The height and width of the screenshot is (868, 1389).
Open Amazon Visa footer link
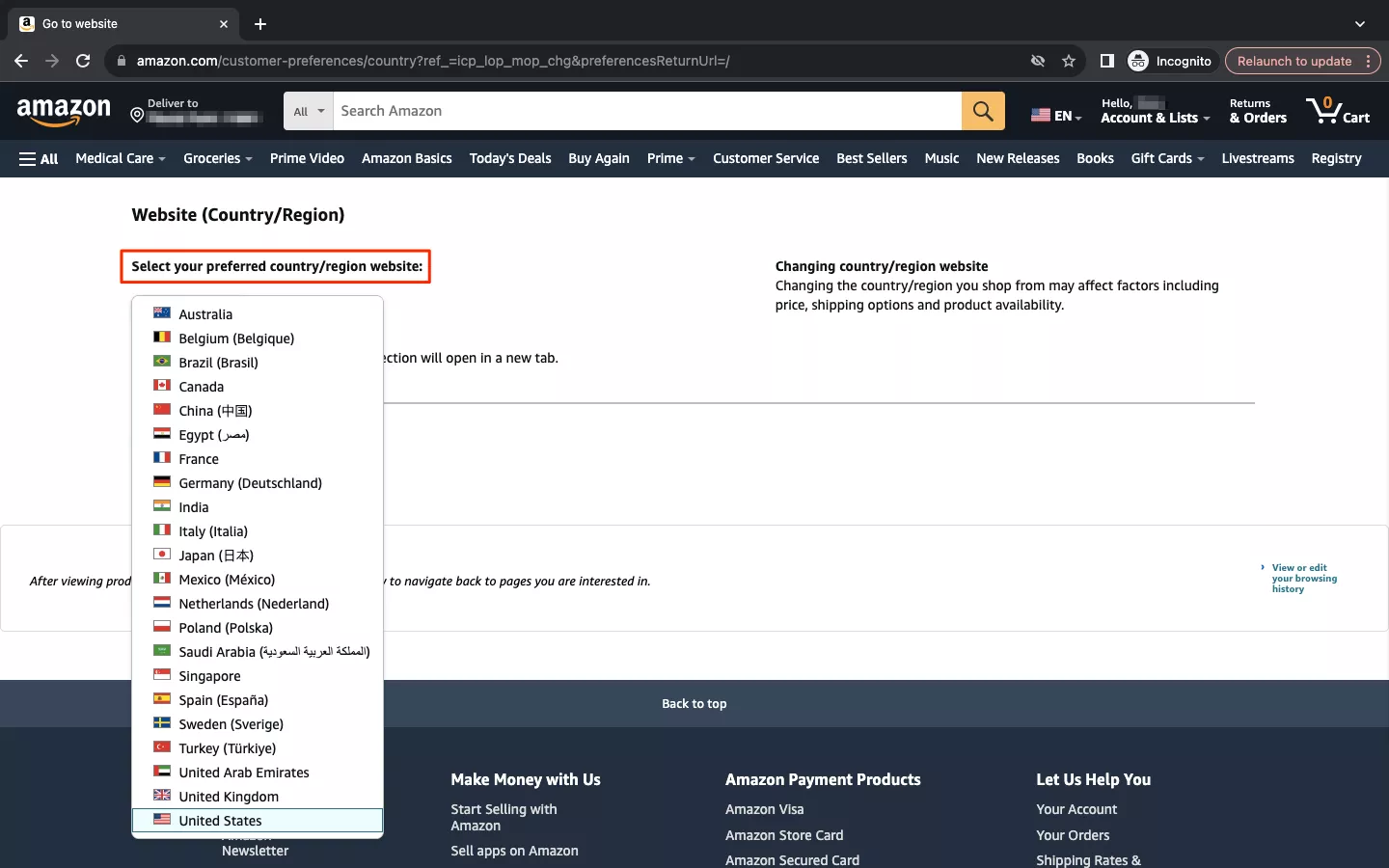pyautogui.click(x=764, y=809)
